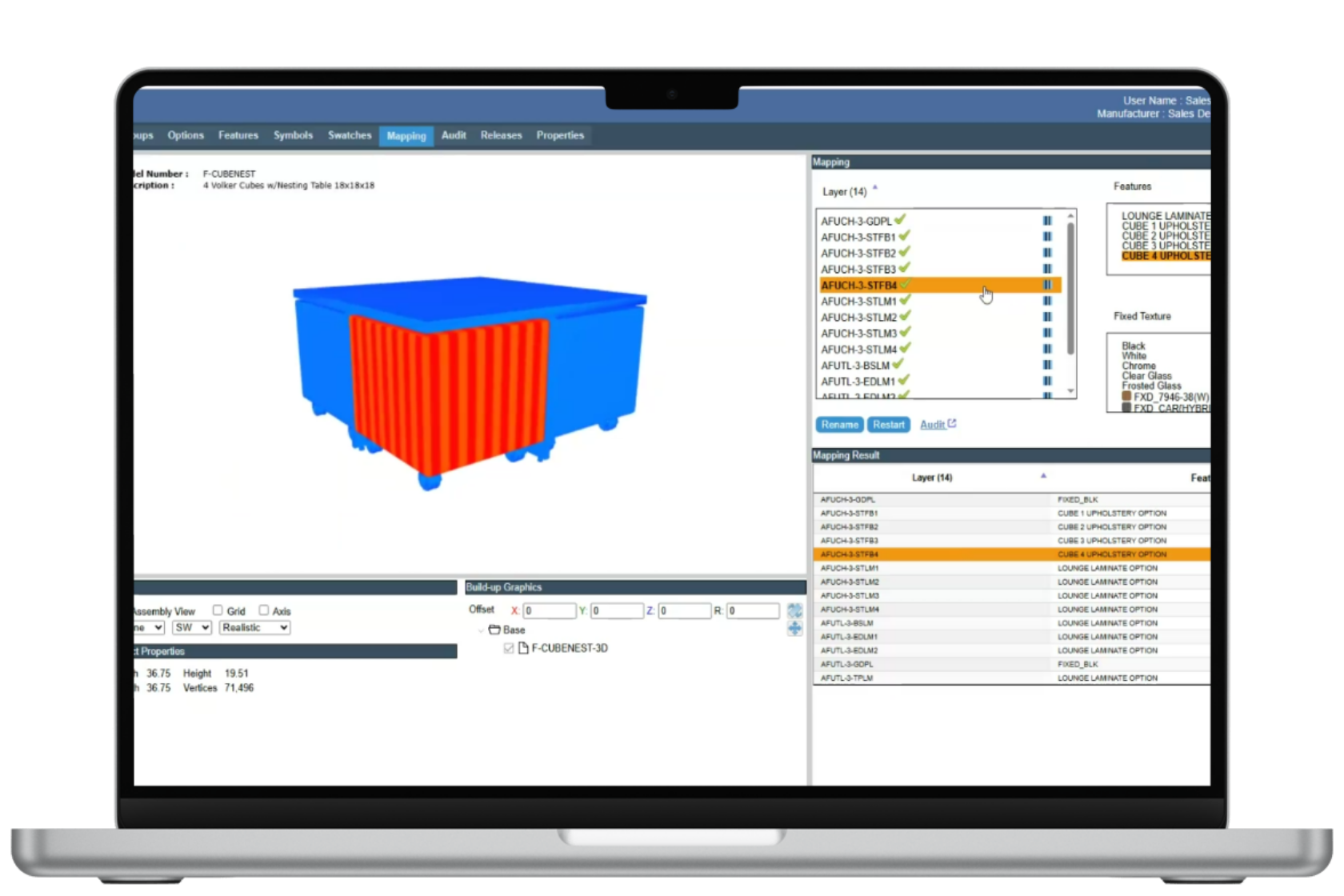Click the green checkmark beside AFUCH-3-STLM1
1344x896 pixels.
905,300
